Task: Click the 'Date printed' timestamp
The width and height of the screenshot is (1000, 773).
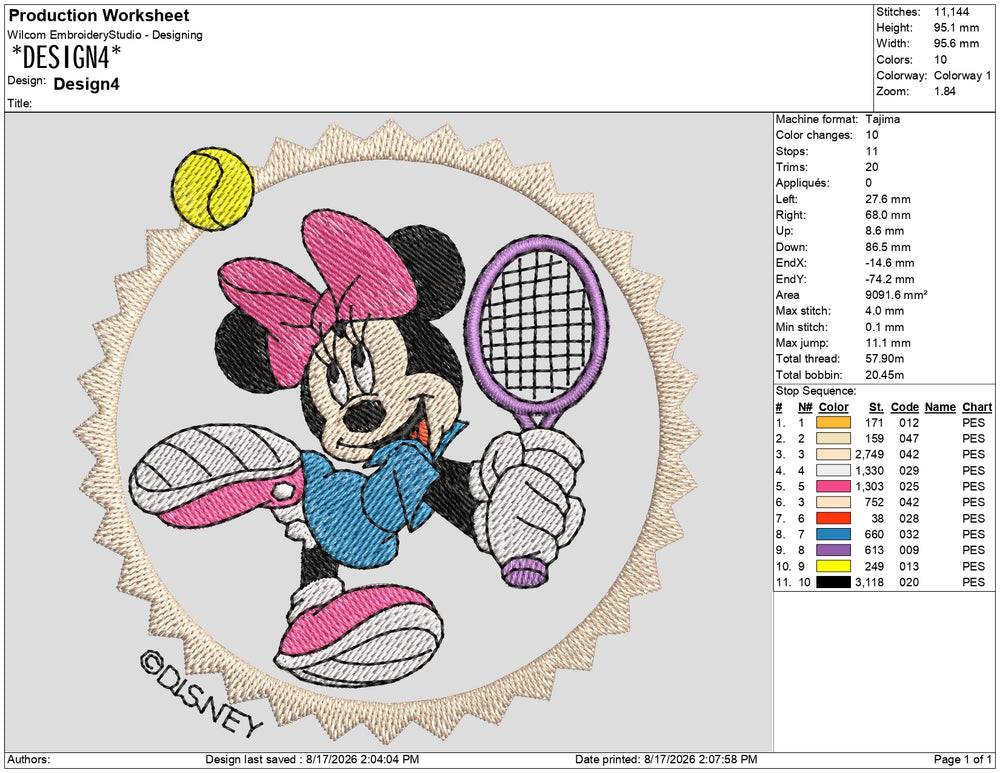Action: coord(666,759)
